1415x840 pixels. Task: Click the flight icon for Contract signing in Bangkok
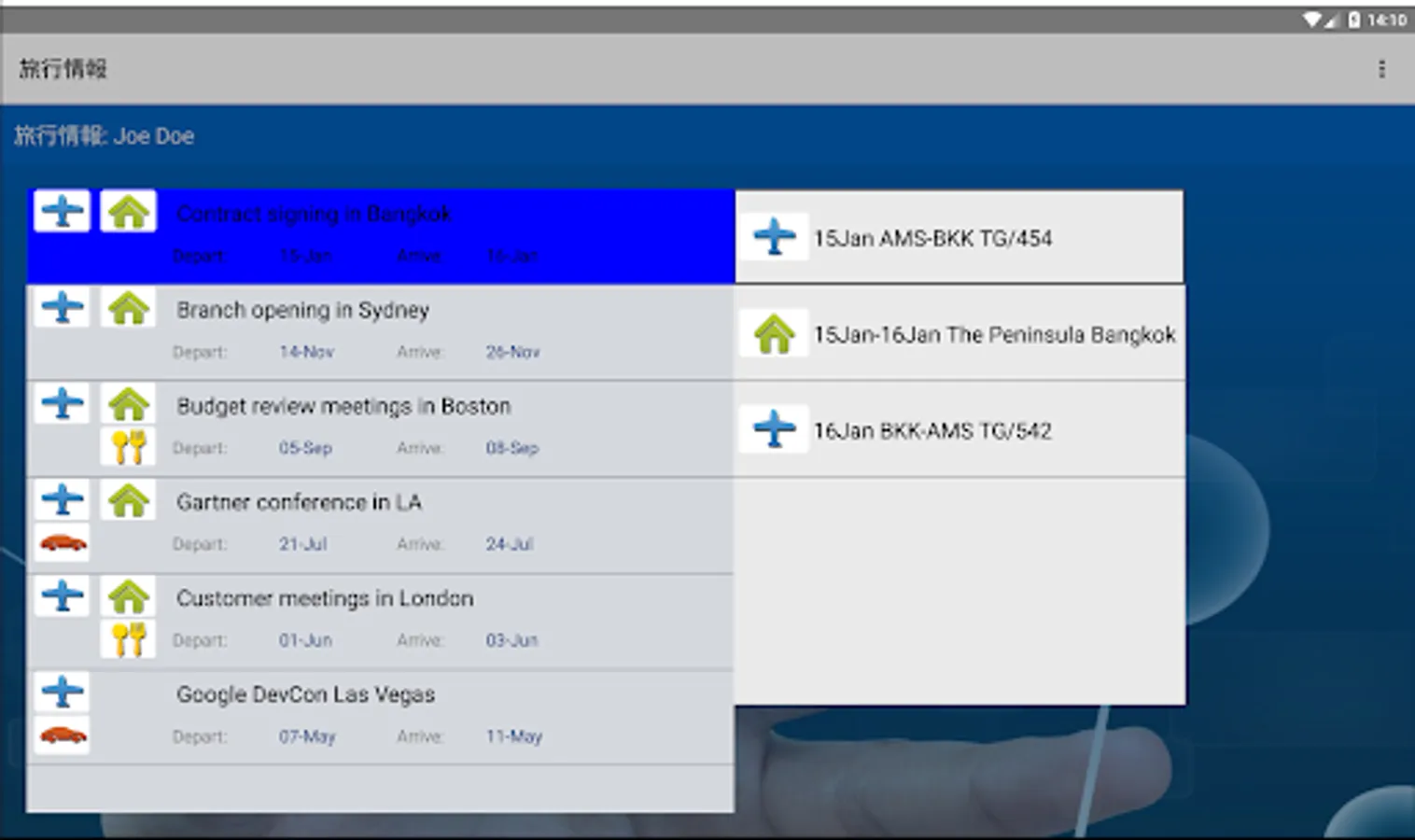tap(63, 211)
